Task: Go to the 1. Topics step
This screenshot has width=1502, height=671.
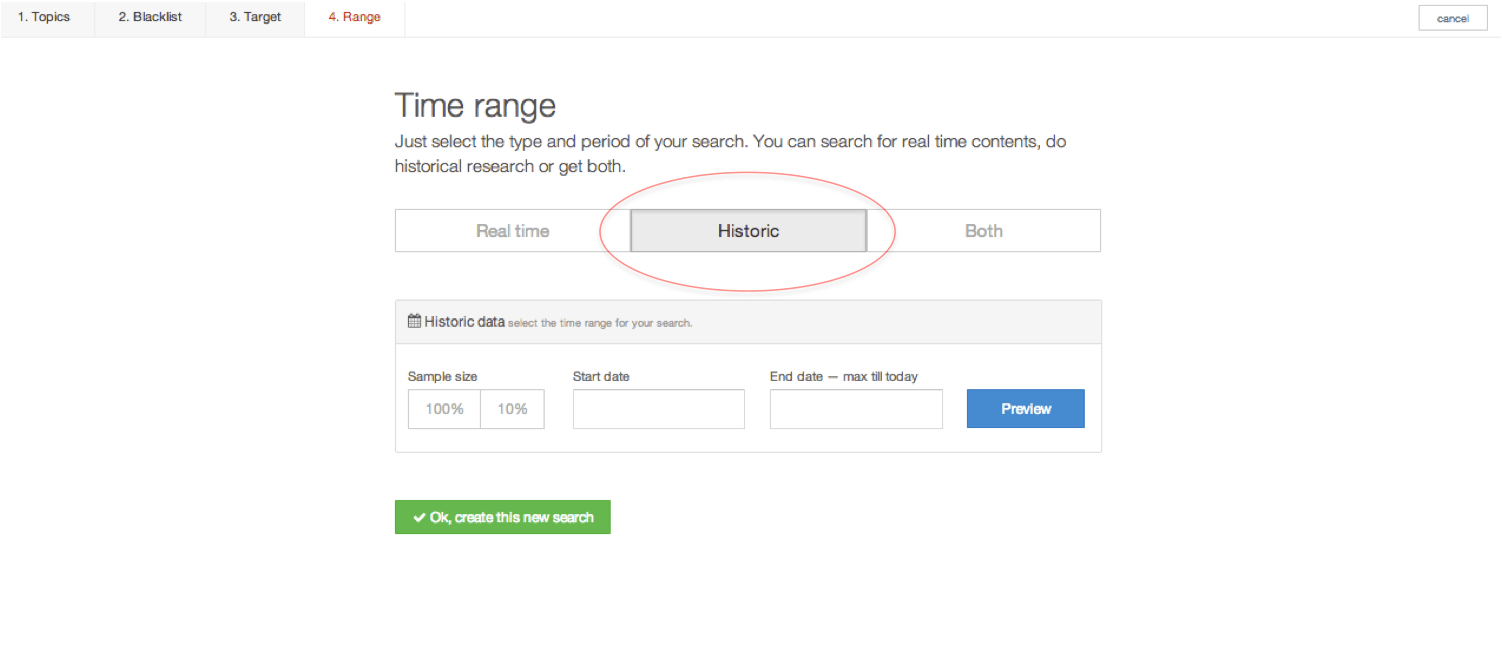Action: click(44, 18)
